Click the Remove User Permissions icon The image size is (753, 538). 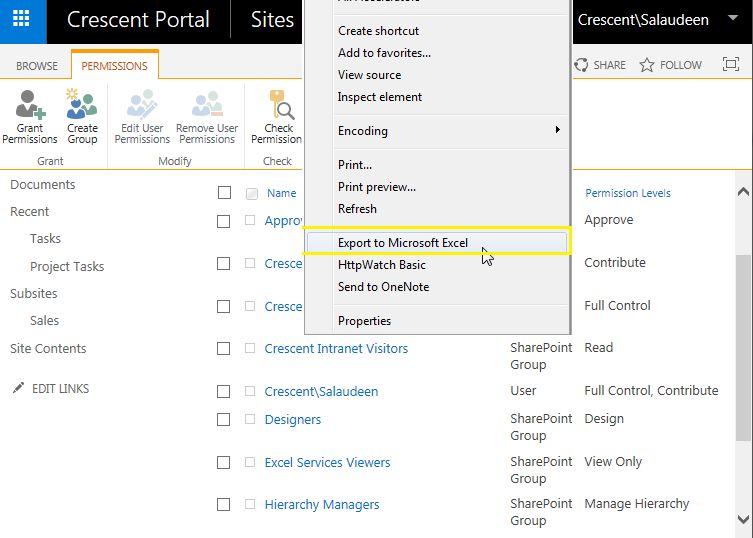click(207, 104)
